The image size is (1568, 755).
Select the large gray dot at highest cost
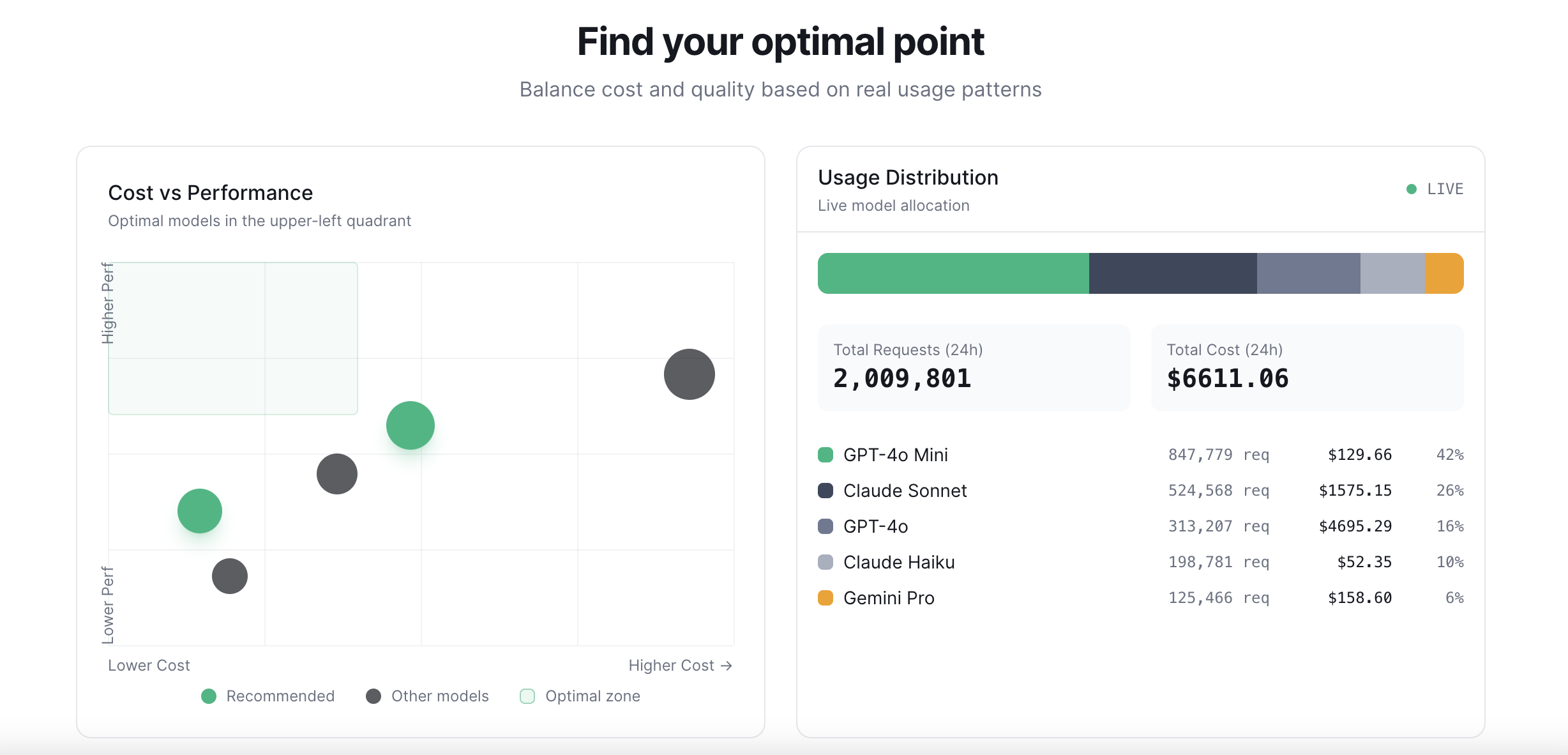tap(689, 374)
